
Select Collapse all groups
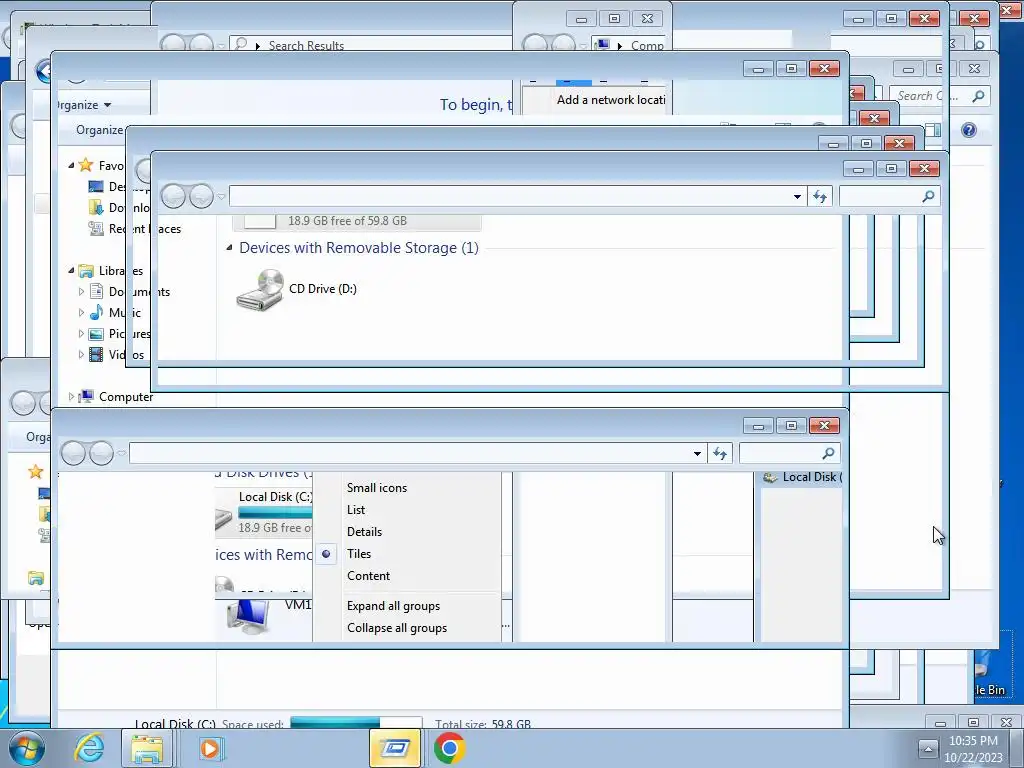pyautogui.click(x=397, y=628)
